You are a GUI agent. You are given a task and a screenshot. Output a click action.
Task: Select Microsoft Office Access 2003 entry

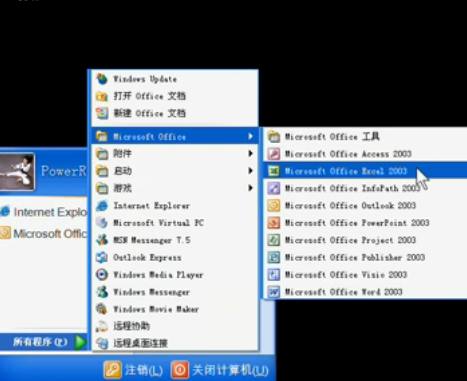366,154
